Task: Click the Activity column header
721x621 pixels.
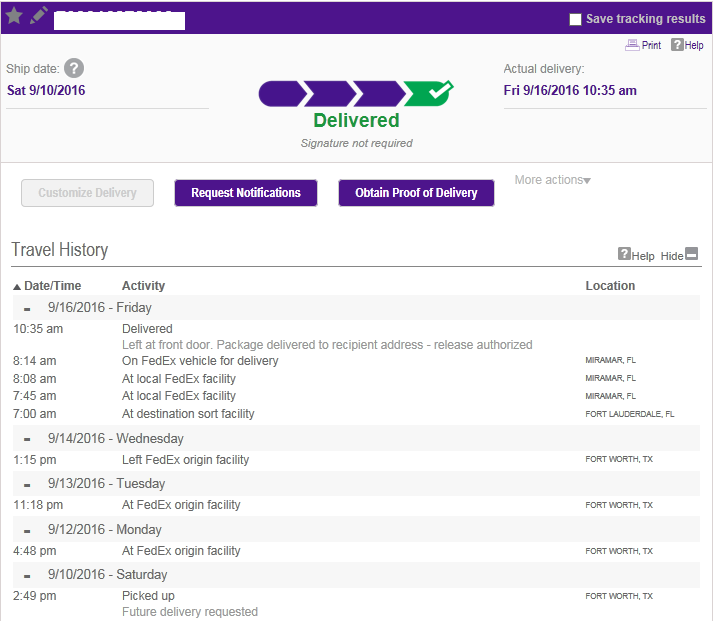Action: coord(143,286)
